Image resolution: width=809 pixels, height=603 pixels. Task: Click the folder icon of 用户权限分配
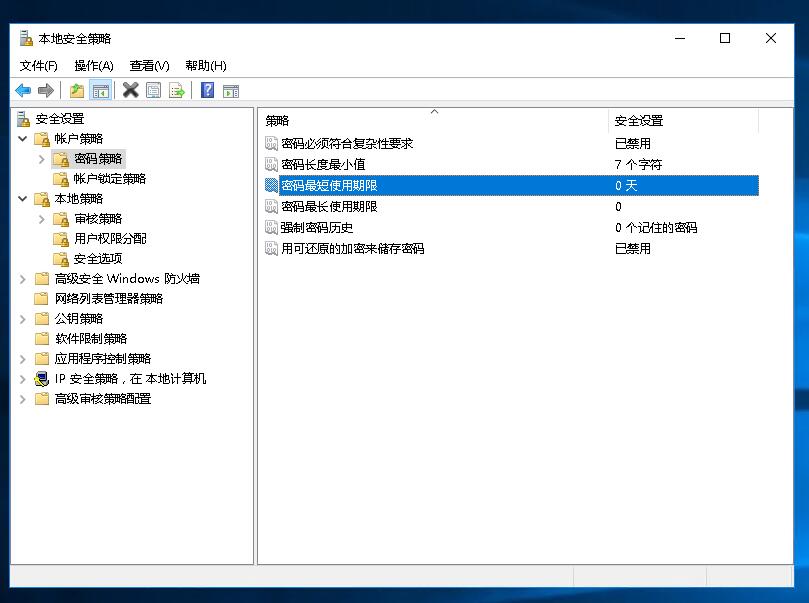[x=61, y=239]
